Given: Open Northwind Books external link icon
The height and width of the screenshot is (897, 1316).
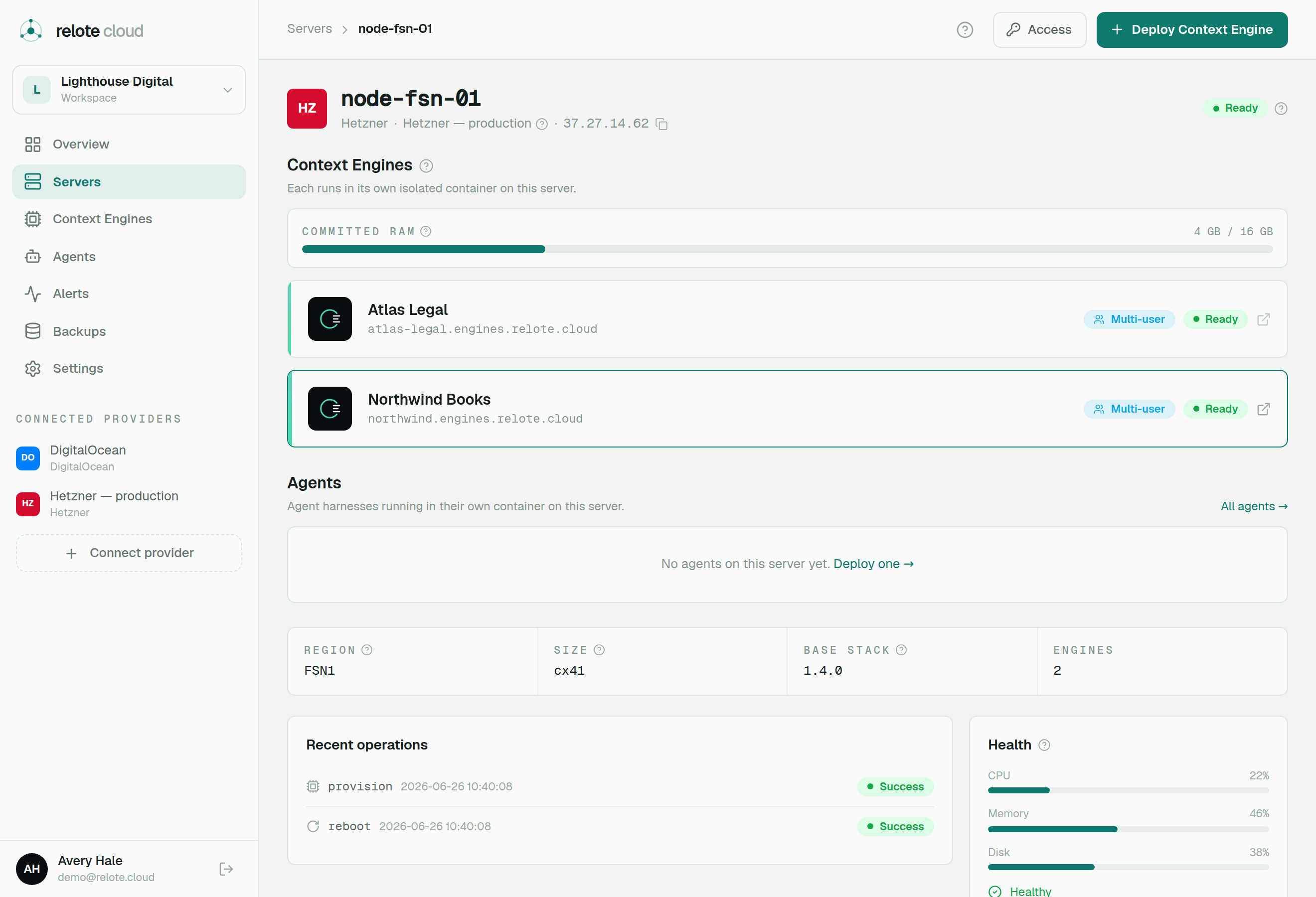Looking at the screenshot, I should (x=1263, y=409).
